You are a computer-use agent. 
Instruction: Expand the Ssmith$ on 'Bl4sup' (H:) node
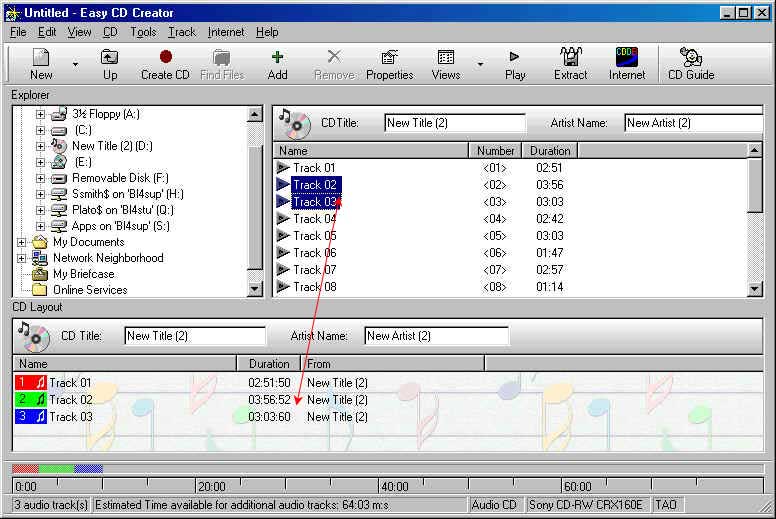pos(41,194)
